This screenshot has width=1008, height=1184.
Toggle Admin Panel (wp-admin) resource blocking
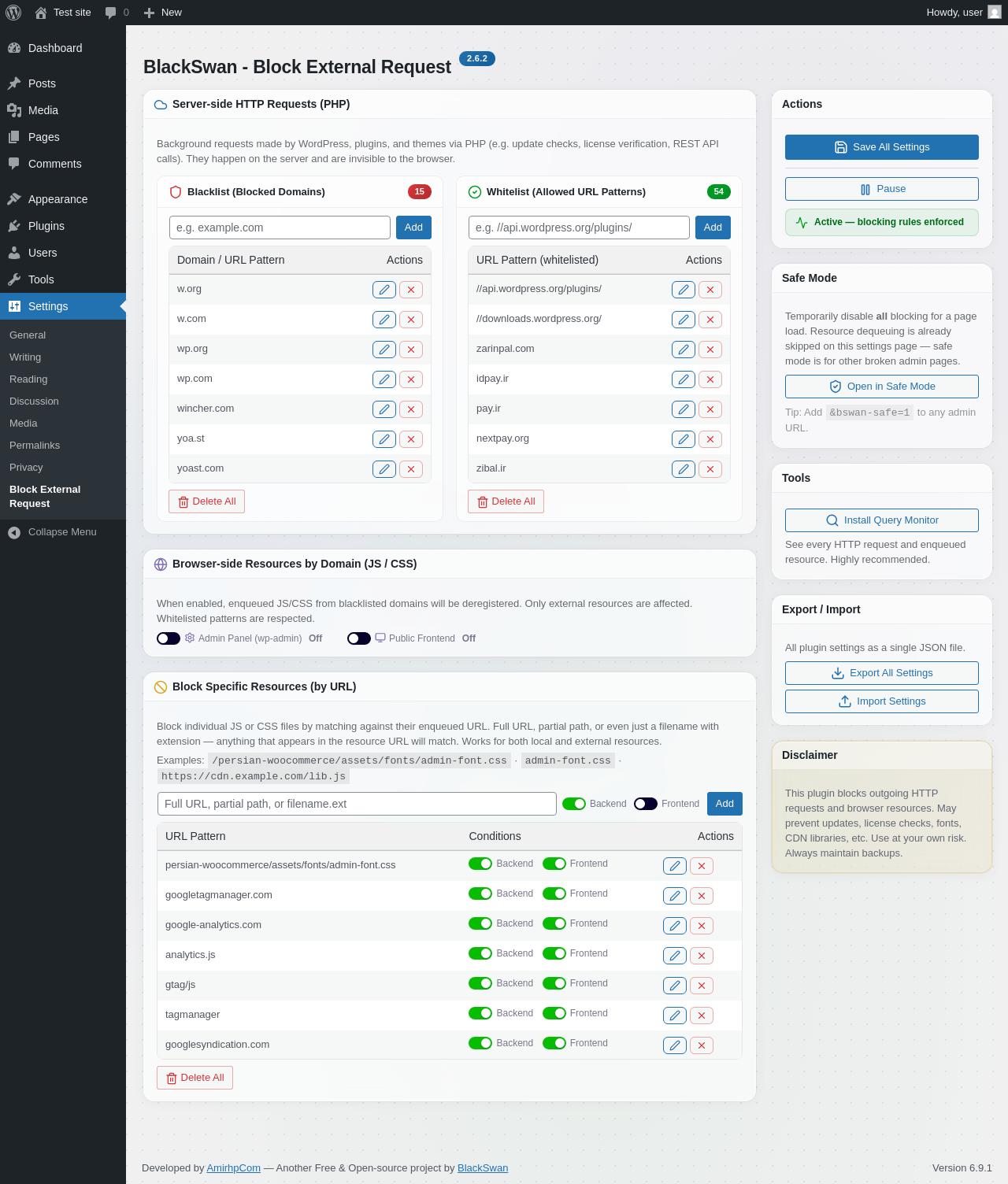(x=169, y=638)
